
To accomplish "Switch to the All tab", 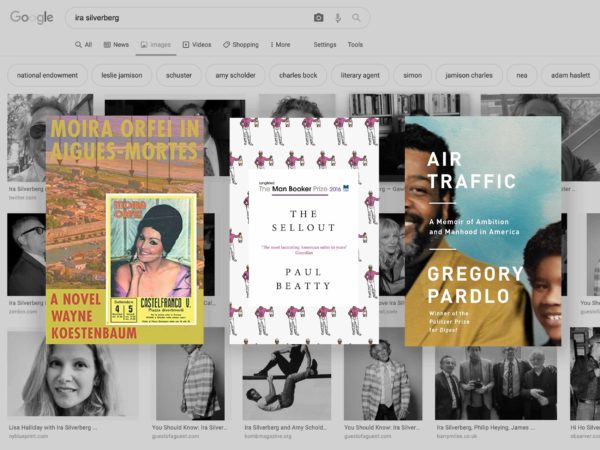I will (83, 45).
